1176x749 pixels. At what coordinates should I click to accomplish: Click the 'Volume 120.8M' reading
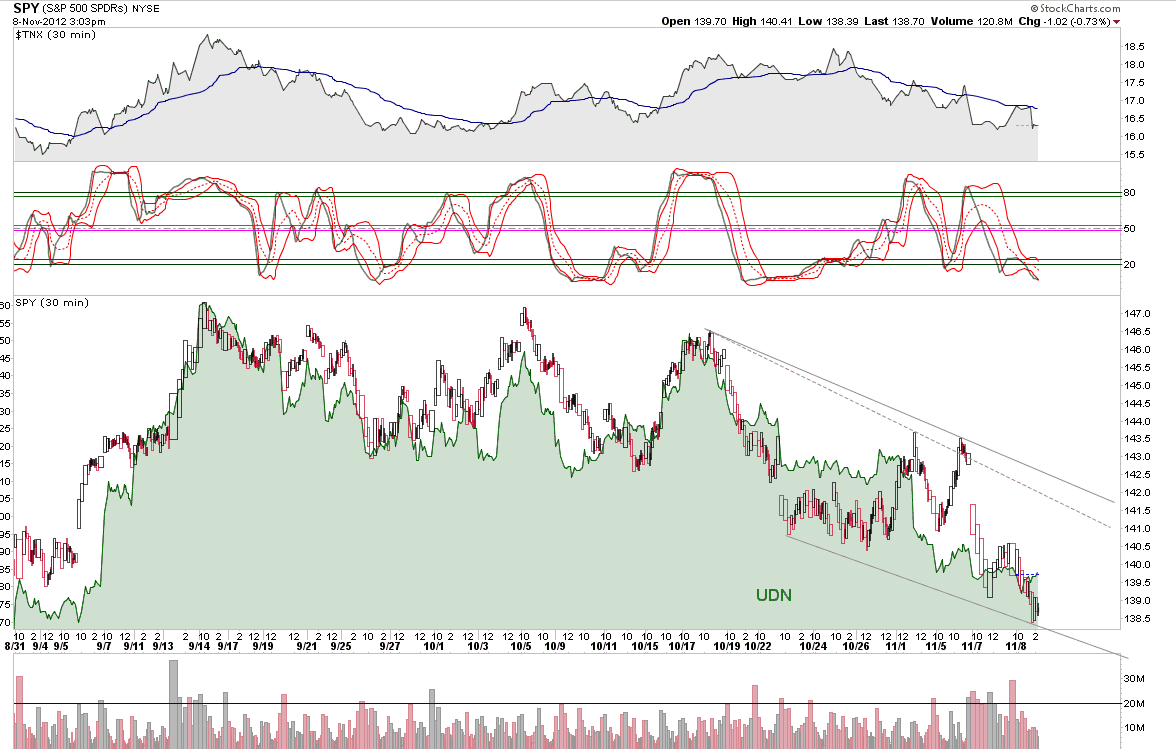972,22
